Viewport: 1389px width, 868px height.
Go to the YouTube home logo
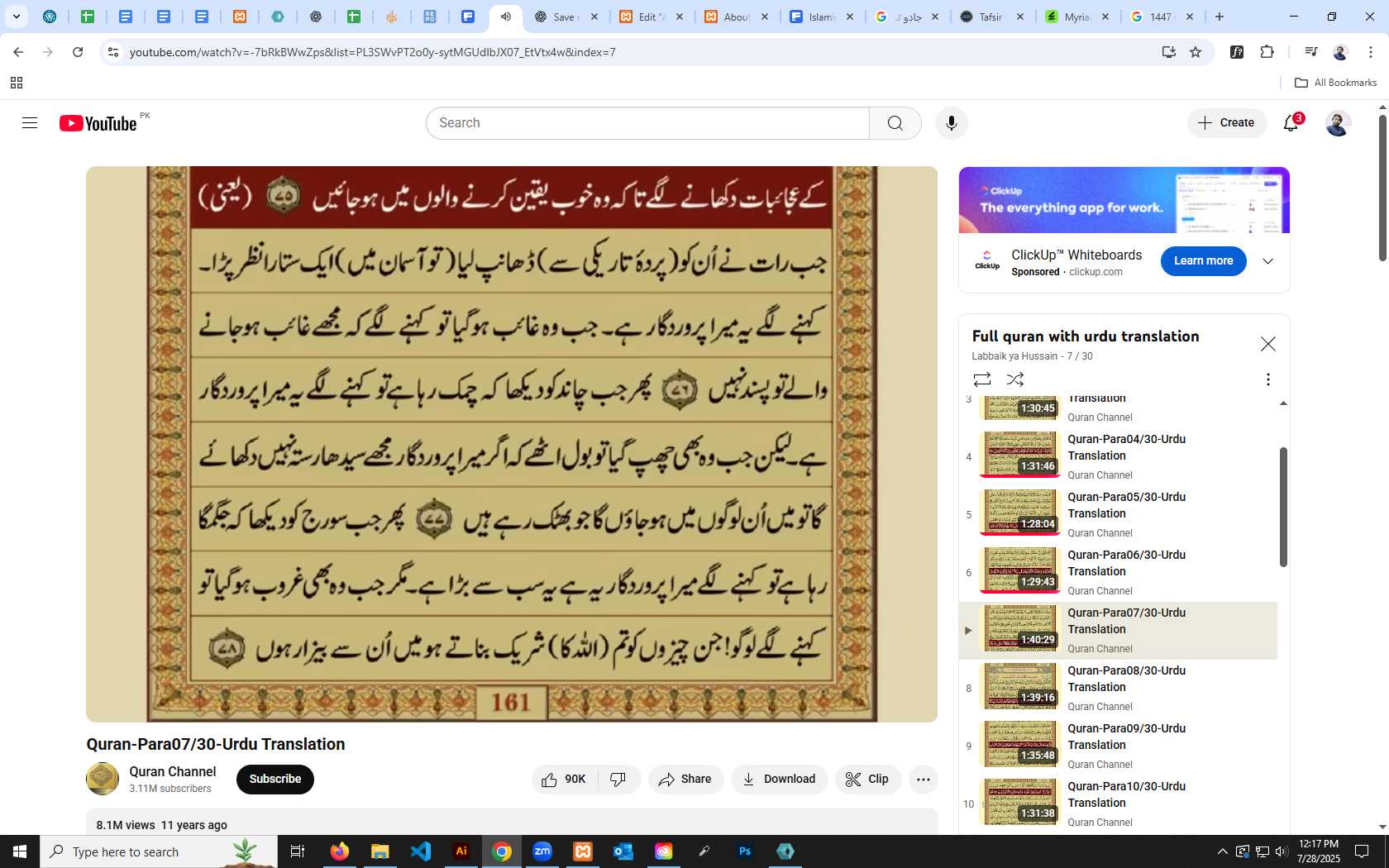click(98, 123)
